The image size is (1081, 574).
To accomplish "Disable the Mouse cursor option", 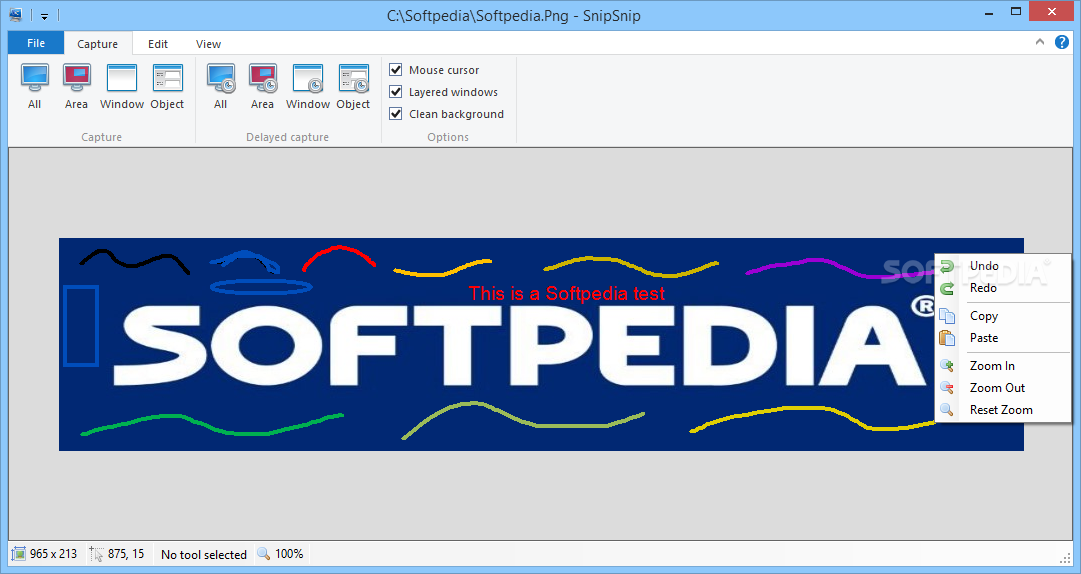I will click(x=396, y=70).
